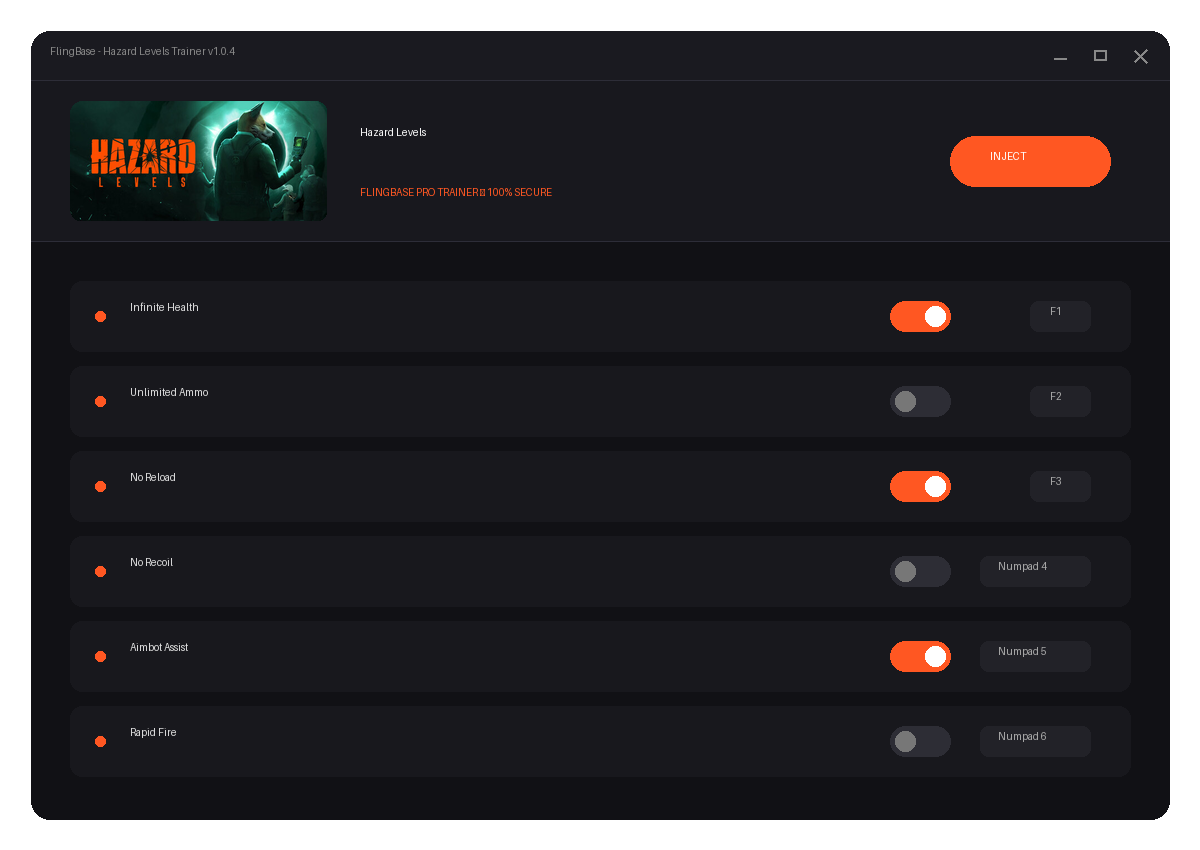Enable the No Recoil toggle
Viewport: 1200px width, 850px height.
click(x=920, y=571)
